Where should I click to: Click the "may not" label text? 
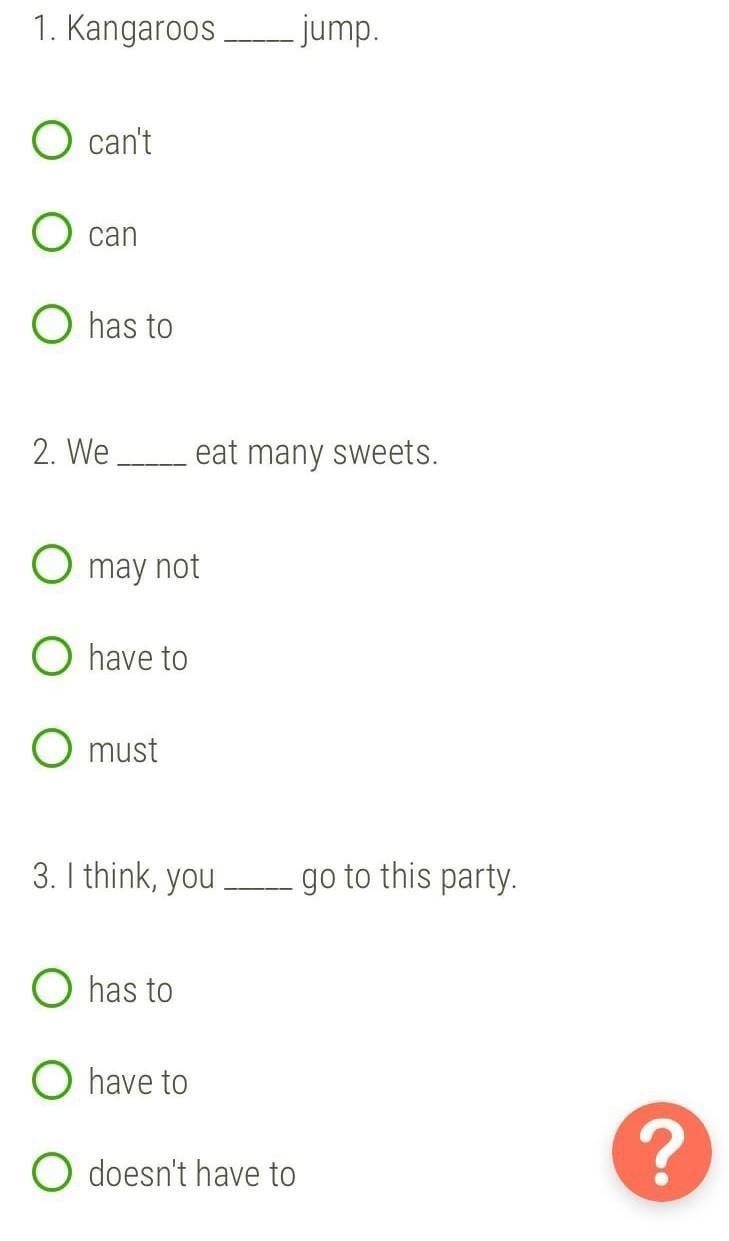(x=144, y=567)
